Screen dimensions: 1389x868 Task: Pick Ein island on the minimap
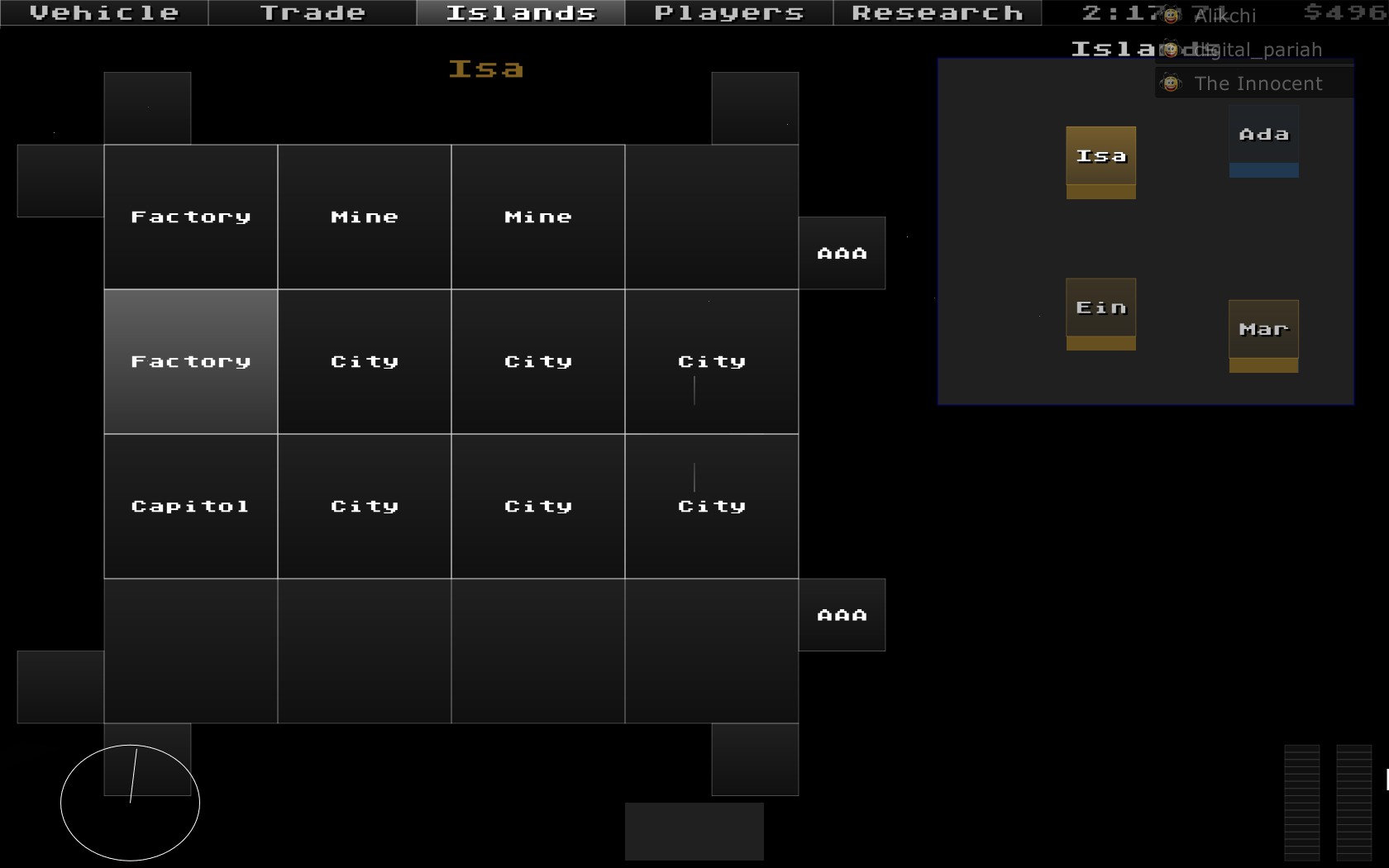pyautogui.click(x=1100, y=313)
